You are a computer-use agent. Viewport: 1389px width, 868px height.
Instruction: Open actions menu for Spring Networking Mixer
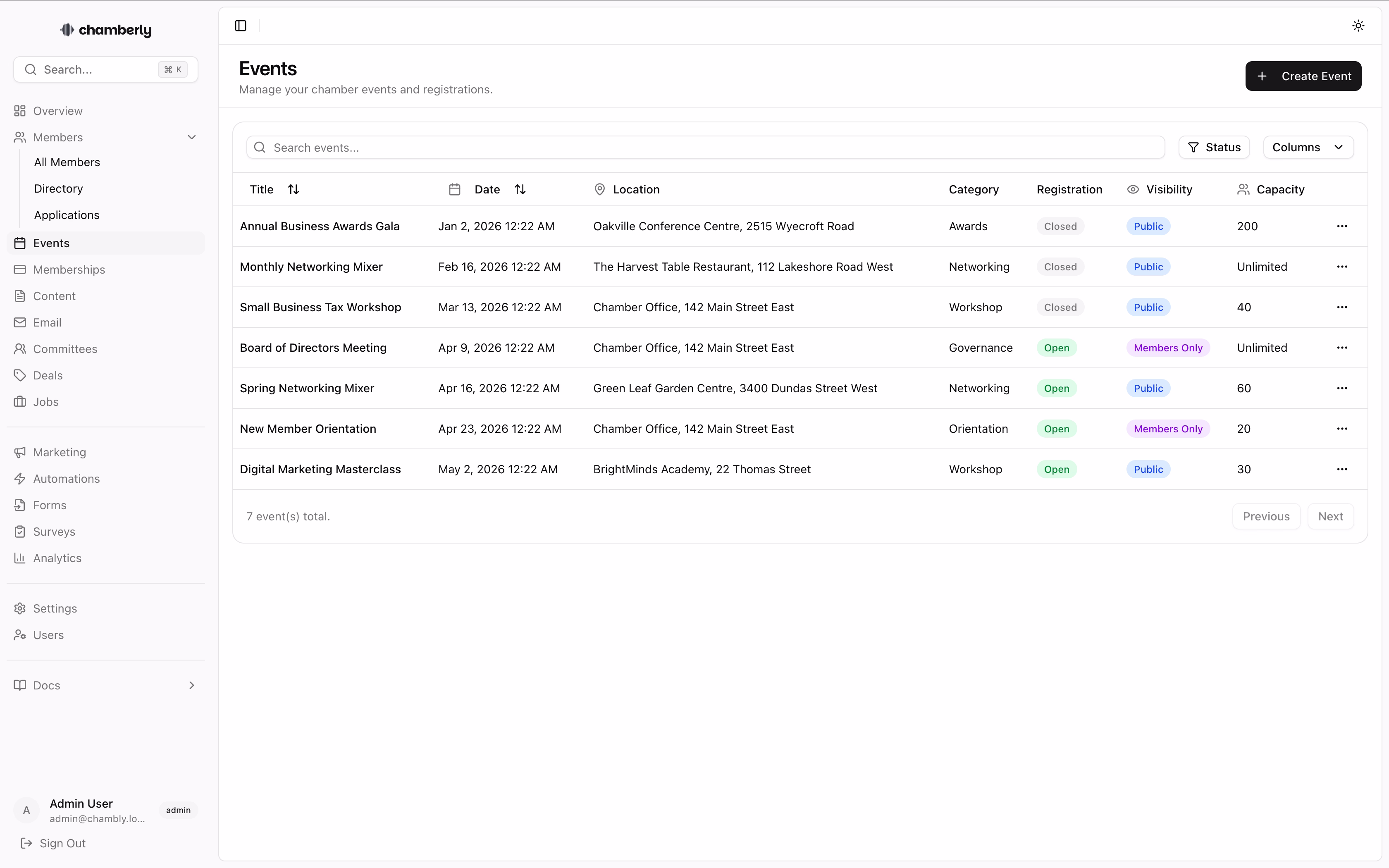1342,389
